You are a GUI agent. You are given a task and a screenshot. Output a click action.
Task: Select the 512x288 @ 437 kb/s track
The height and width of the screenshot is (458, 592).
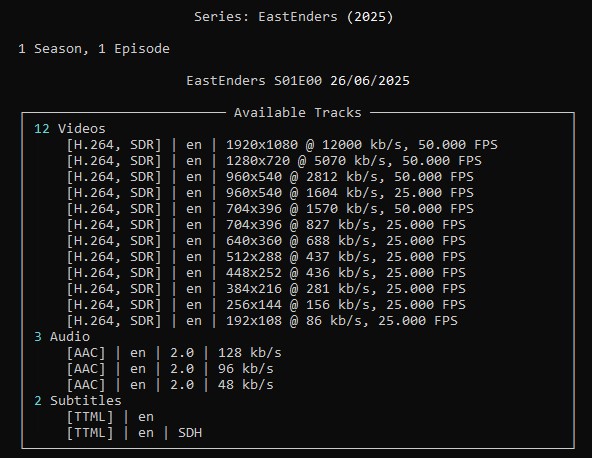[x=266, y=257]
